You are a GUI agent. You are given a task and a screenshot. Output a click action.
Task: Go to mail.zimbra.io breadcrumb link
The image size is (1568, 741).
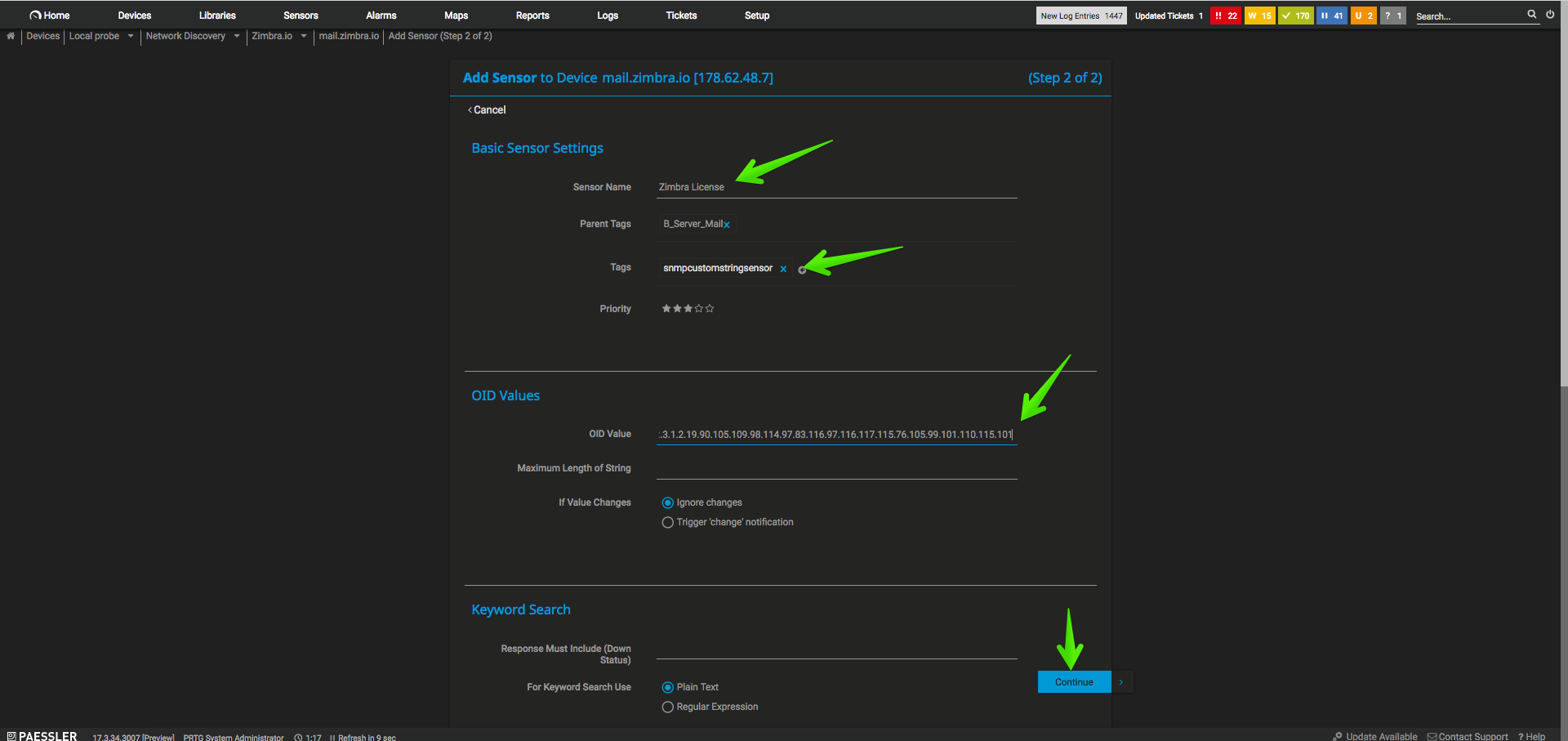(349, 36)
